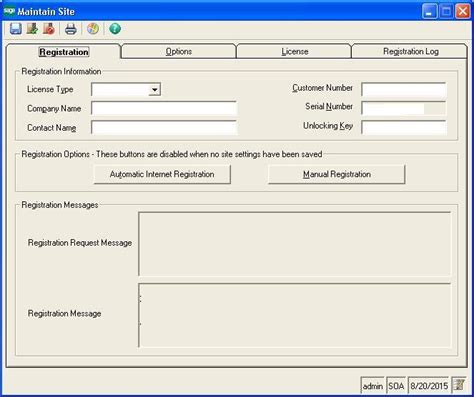Click the notepad icon in status bar
The width and height of the screenshot is (474, 397).
pyautogui.click(x=460, y=385)
